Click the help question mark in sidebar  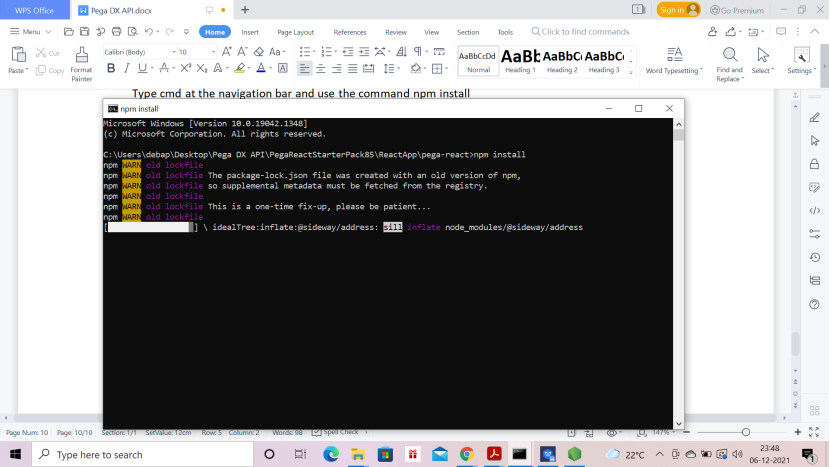(x=815, y=304)
